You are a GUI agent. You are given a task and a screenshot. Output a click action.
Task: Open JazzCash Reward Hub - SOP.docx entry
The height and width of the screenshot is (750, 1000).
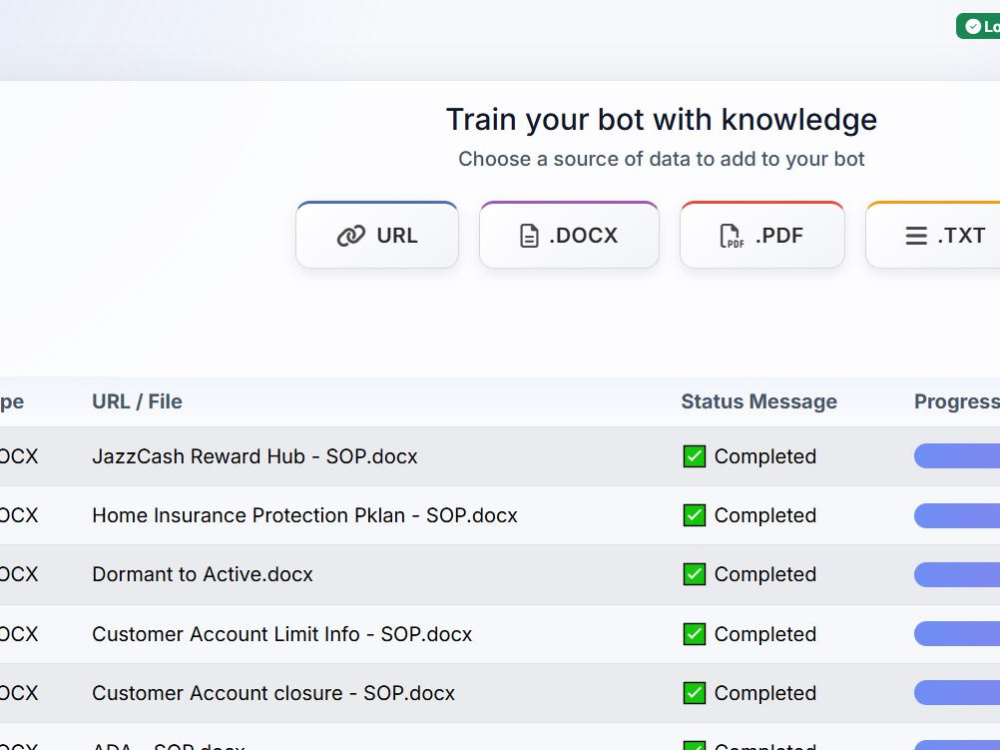click(254, 457)
